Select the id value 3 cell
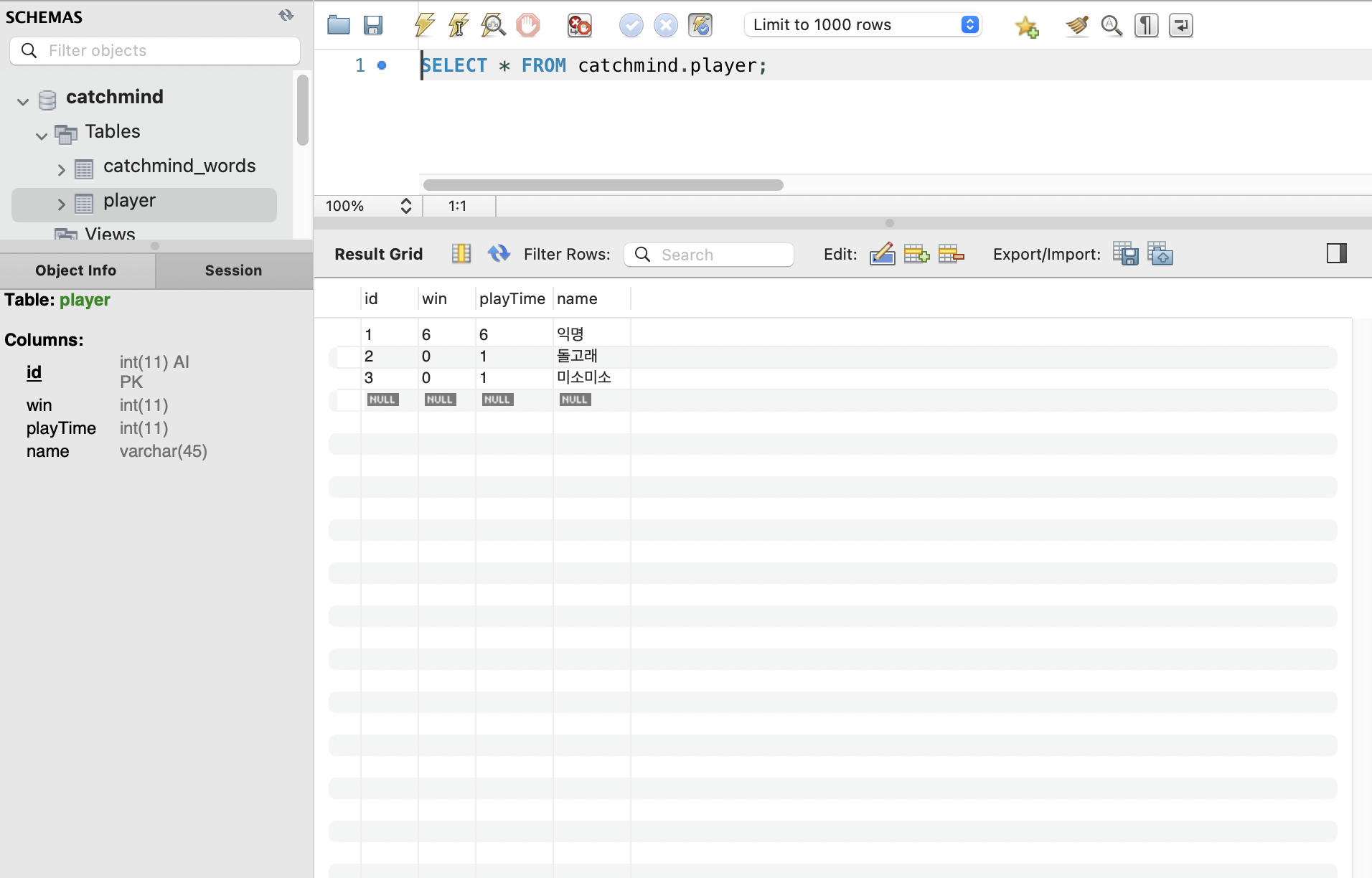 [389, 377]
